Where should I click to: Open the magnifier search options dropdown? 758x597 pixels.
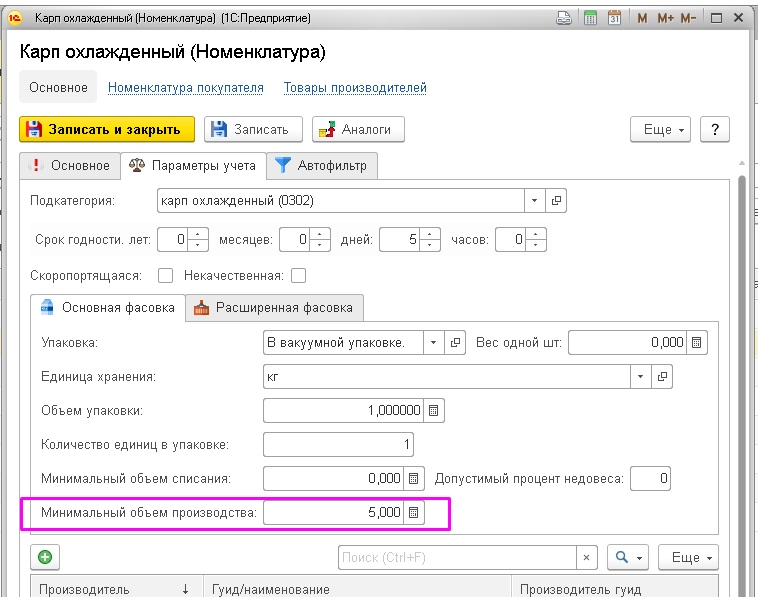629,557
